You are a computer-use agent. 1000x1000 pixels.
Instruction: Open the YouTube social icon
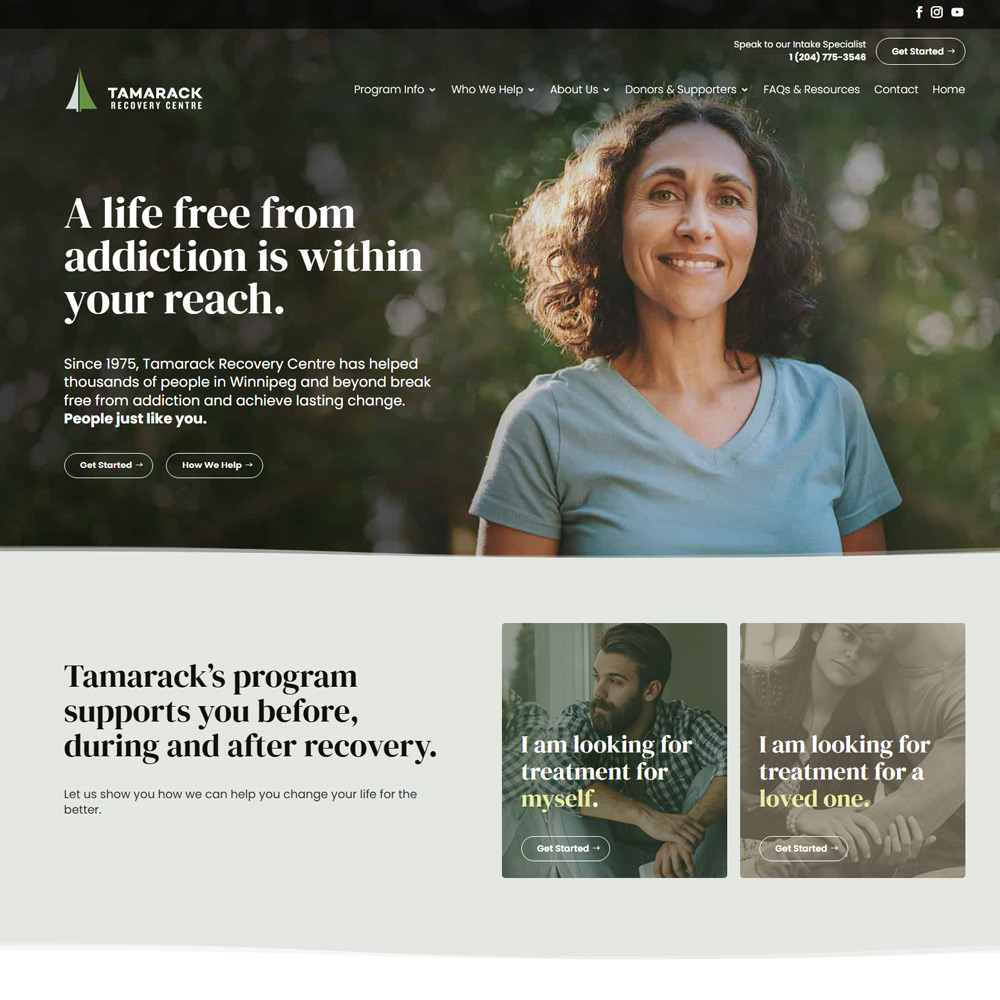click(957, 12)
